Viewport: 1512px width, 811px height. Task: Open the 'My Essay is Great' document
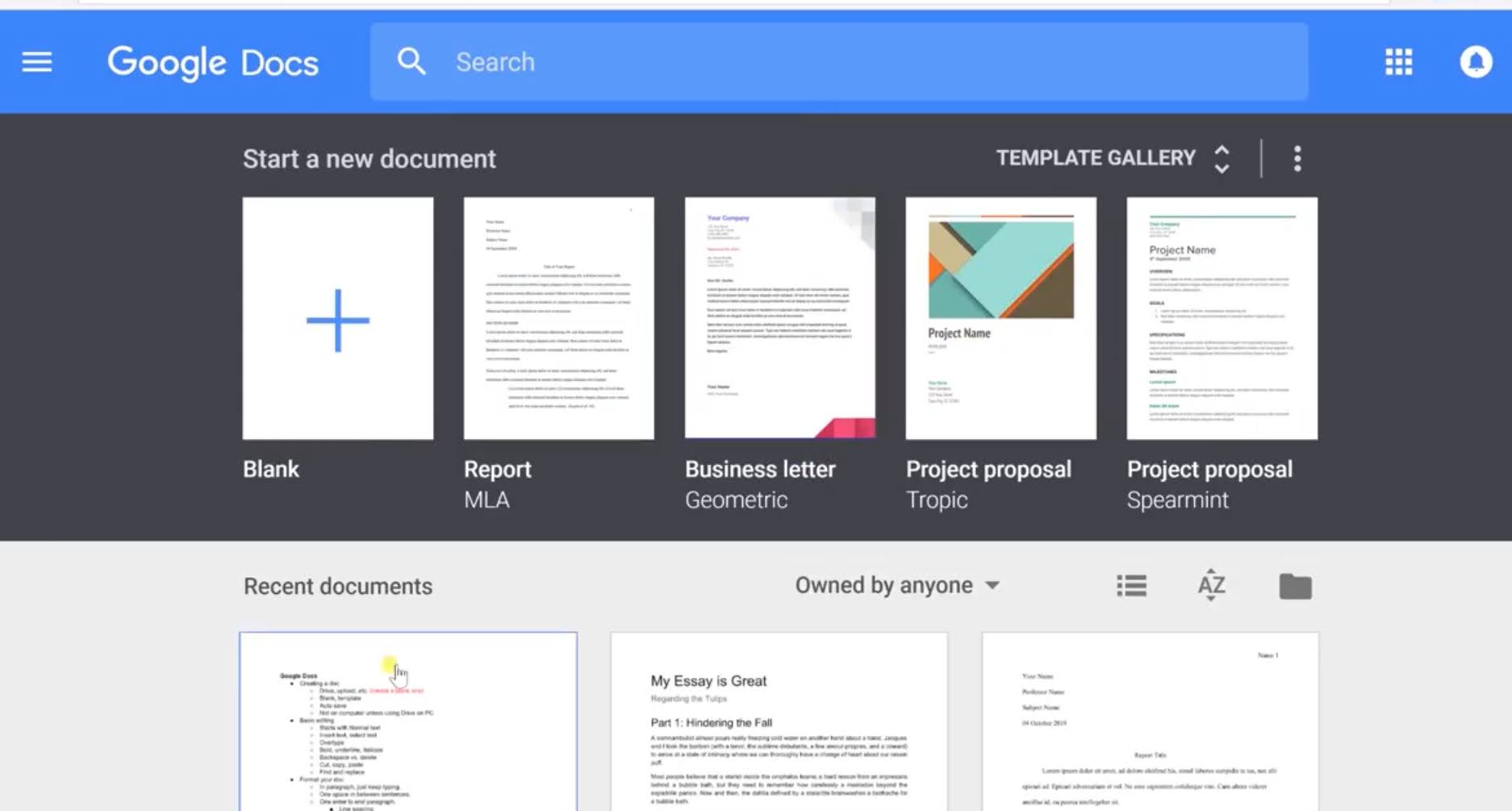(x=779, y=722)
